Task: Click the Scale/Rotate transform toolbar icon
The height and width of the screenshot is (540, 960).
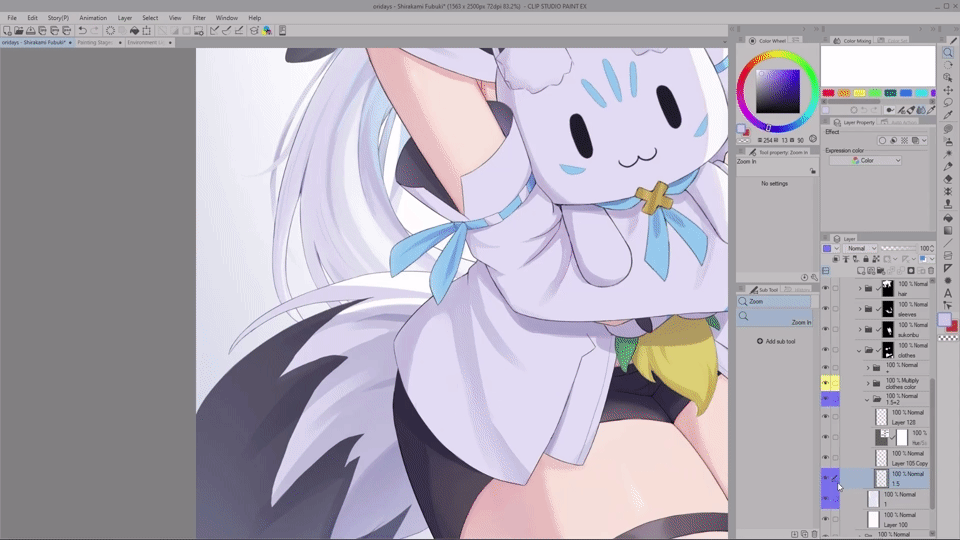Action: [x=147, y=31]
